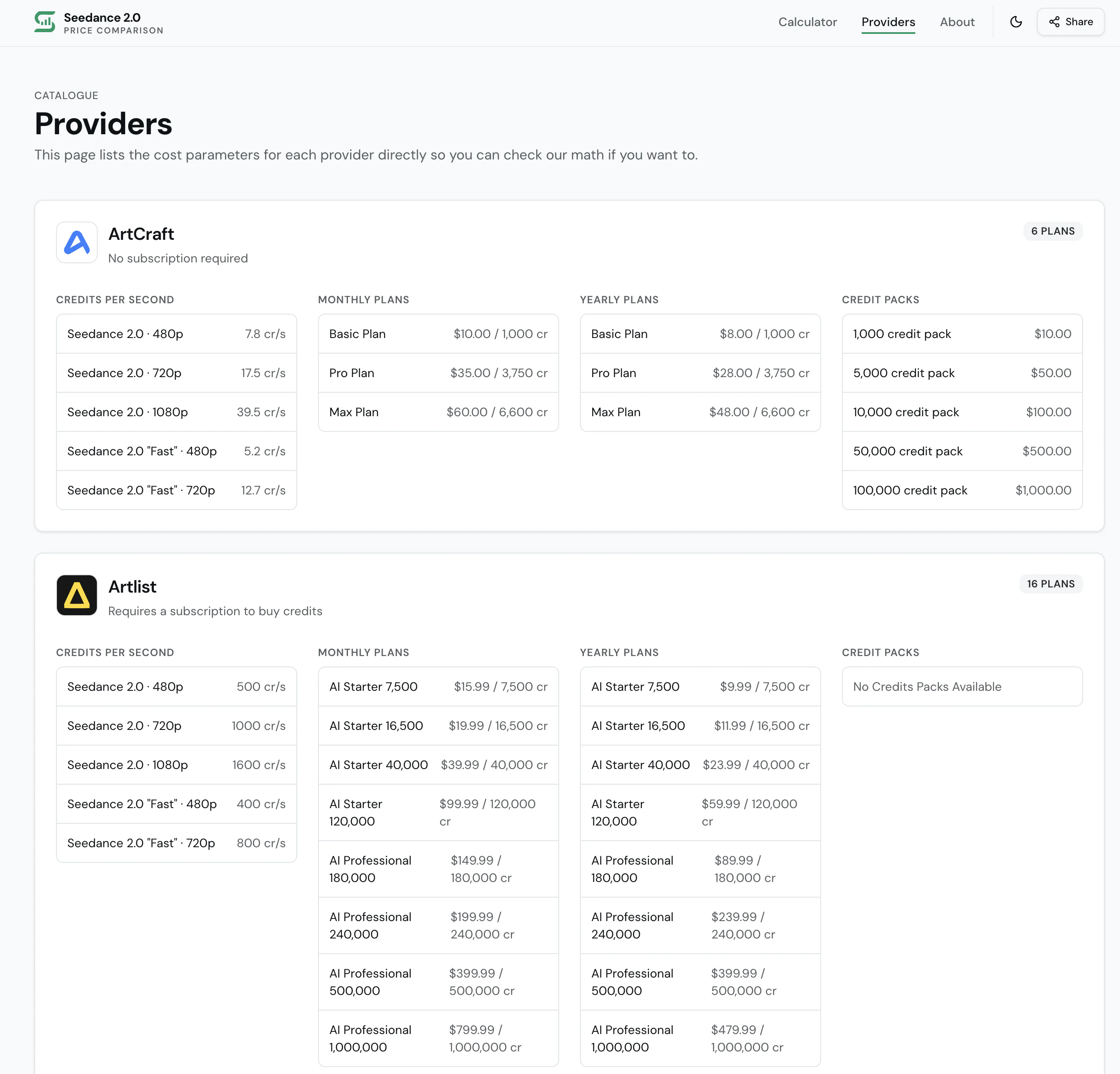Select ArtCraft yearly Max Plan row
The image size is (1120, 1074).
click(x=699, y=412)
